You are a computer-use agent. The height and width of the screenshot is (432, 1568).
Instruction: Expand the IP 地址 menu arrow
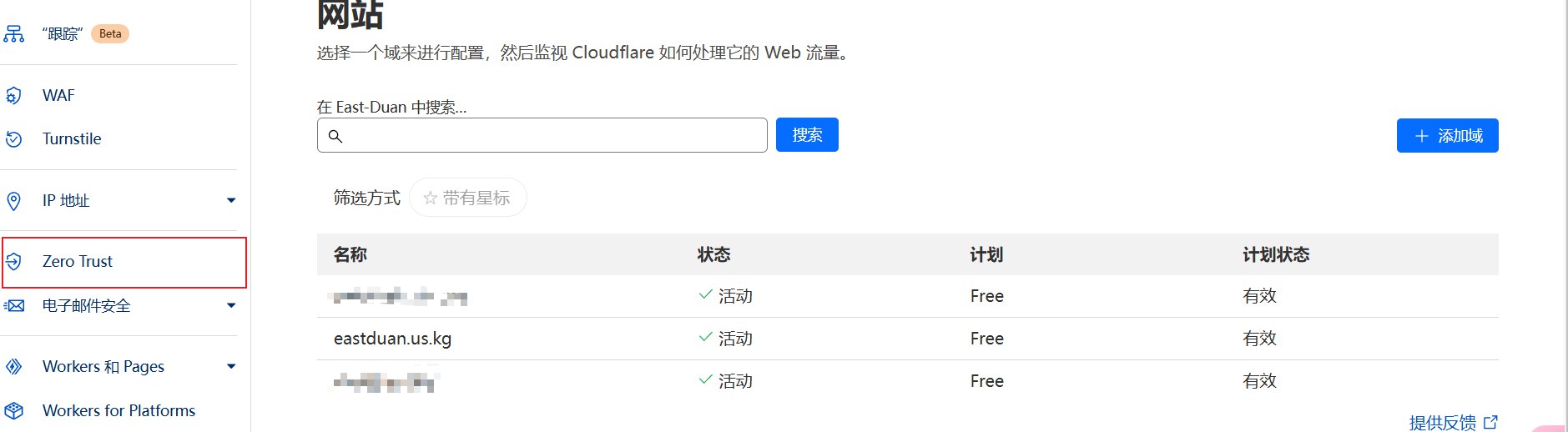tap(231, 200)
